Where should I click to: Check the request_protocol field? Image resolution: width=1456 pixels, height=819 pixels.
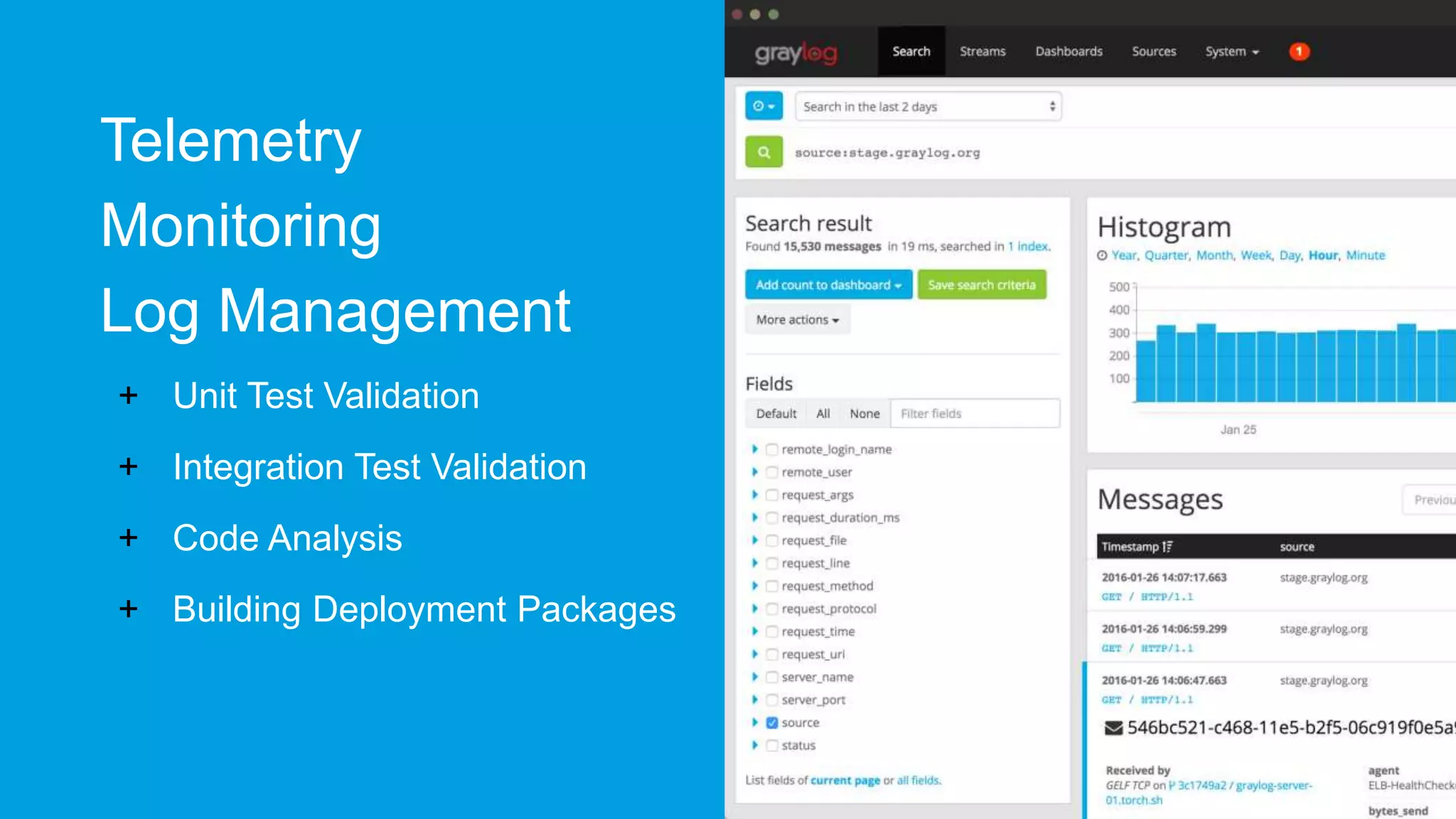pos(771,609)
